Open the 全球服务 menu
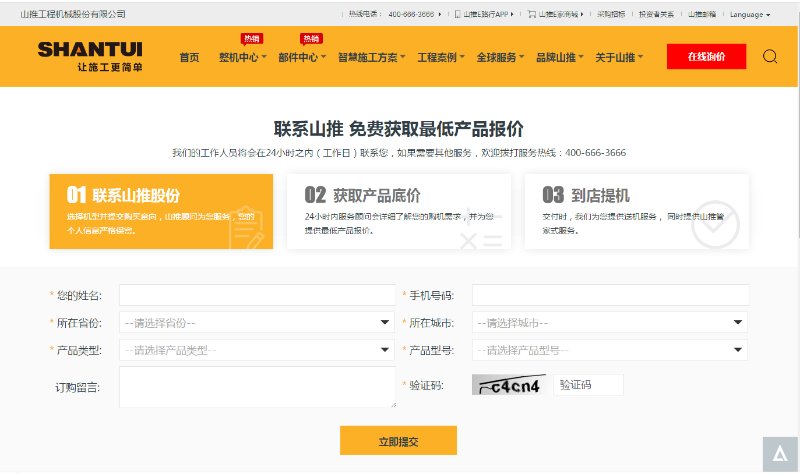This screenshot has width=800, height=474. click(x=500, y=57)
